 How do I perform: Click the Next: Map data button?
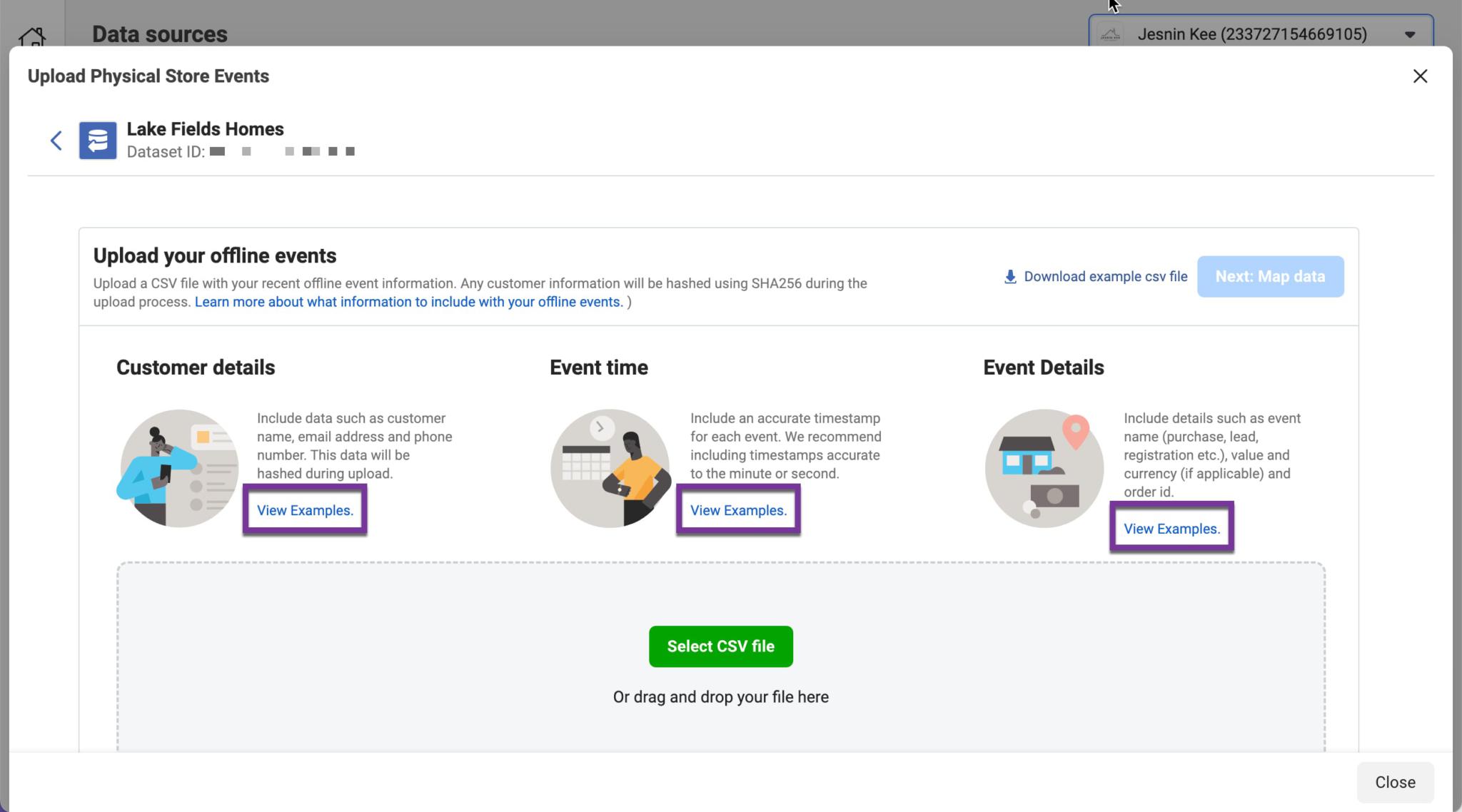click(x=1270, y=276)
